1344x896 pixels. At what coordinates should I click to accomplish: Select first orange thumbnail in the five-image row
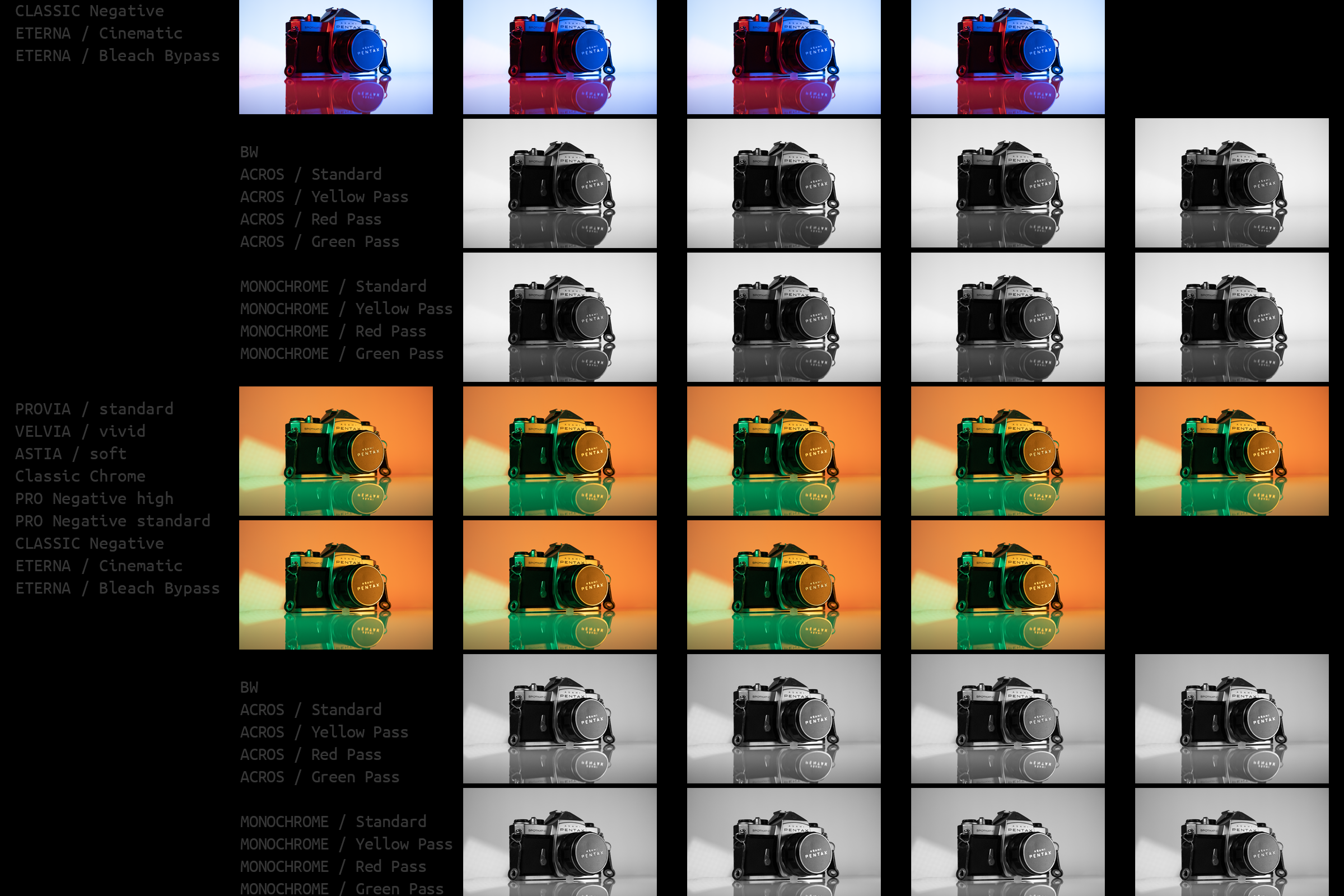(336, 451)
